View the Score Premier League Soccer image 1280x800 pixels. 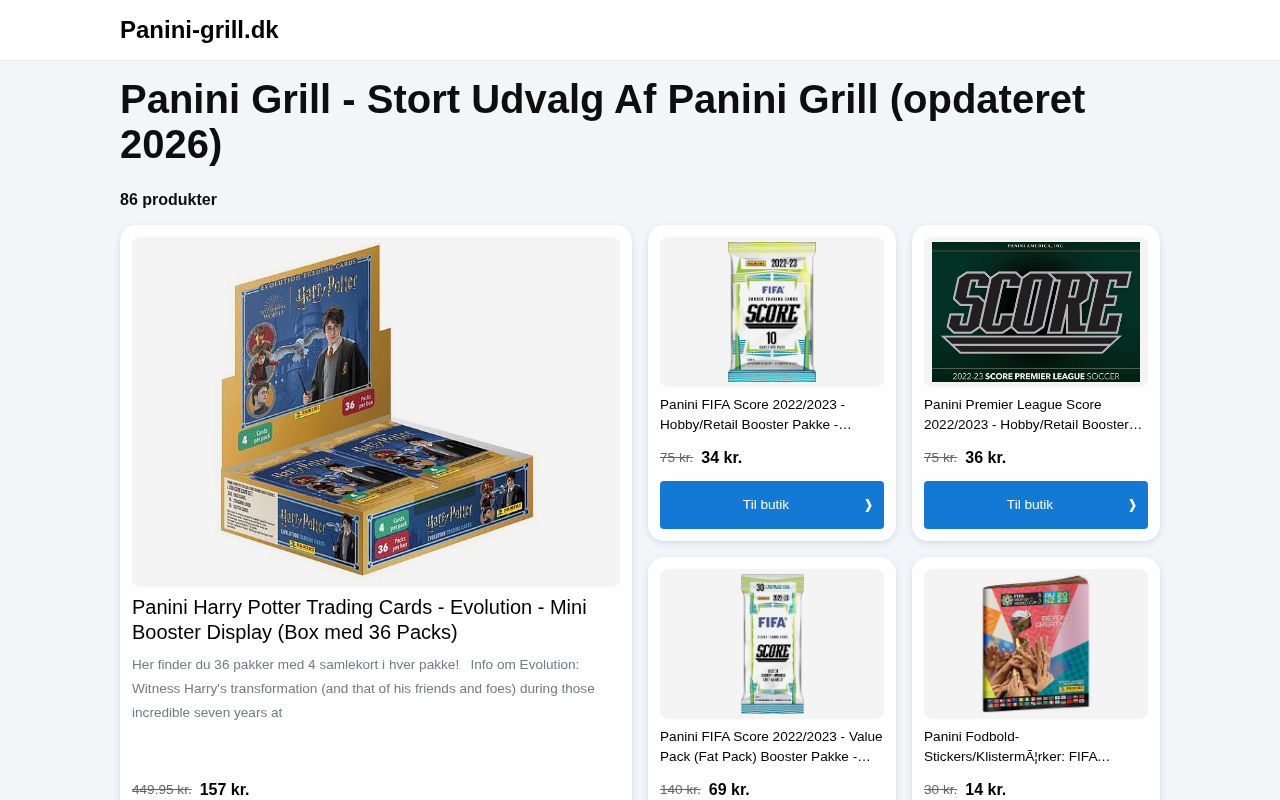[x=1036, y=312]
